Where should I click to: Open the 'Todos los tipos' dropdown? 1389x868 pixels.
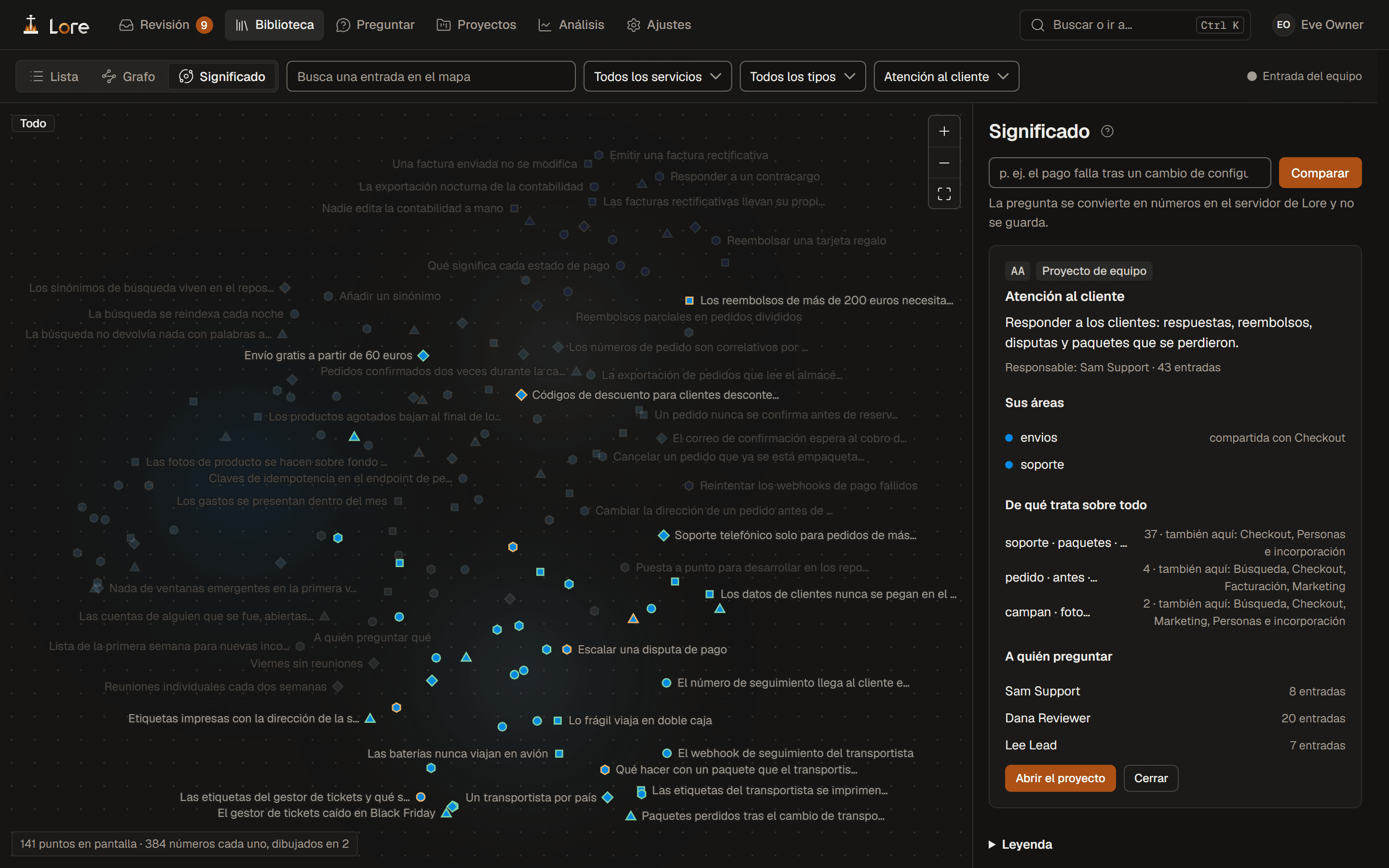[803, 76]
